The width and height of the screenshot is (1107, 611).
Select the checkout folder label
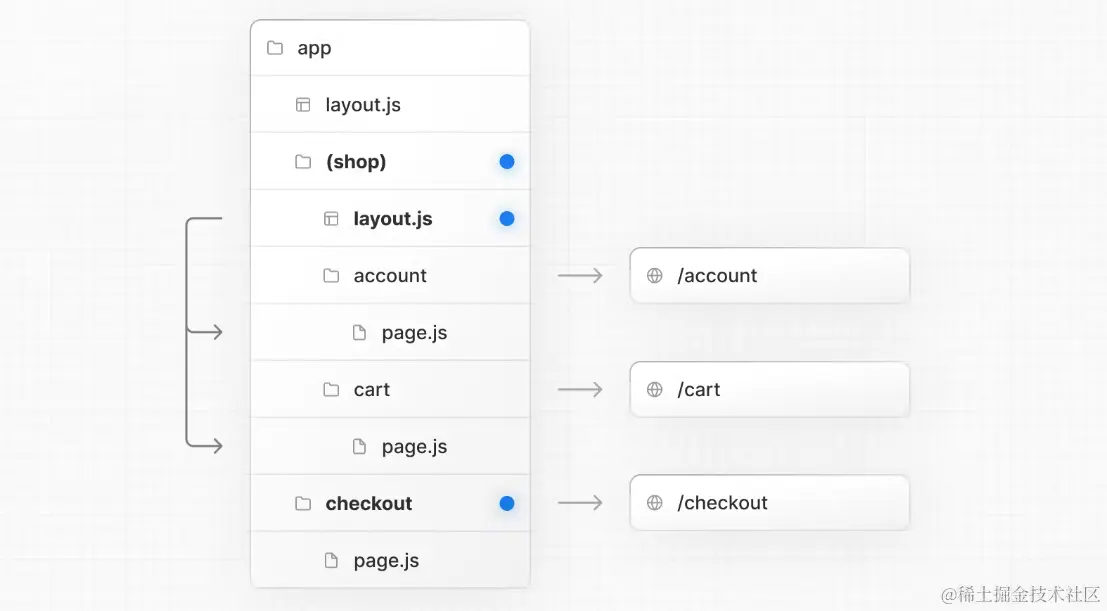369,503
